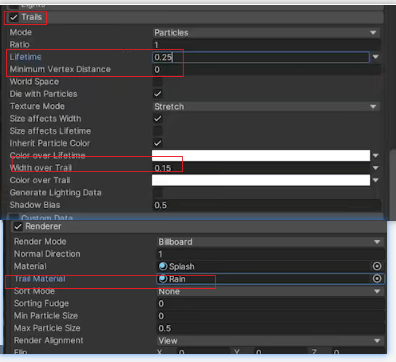Click the Normal Direction label
Viewport: 396px width, 362px height.
coord(47,254)
